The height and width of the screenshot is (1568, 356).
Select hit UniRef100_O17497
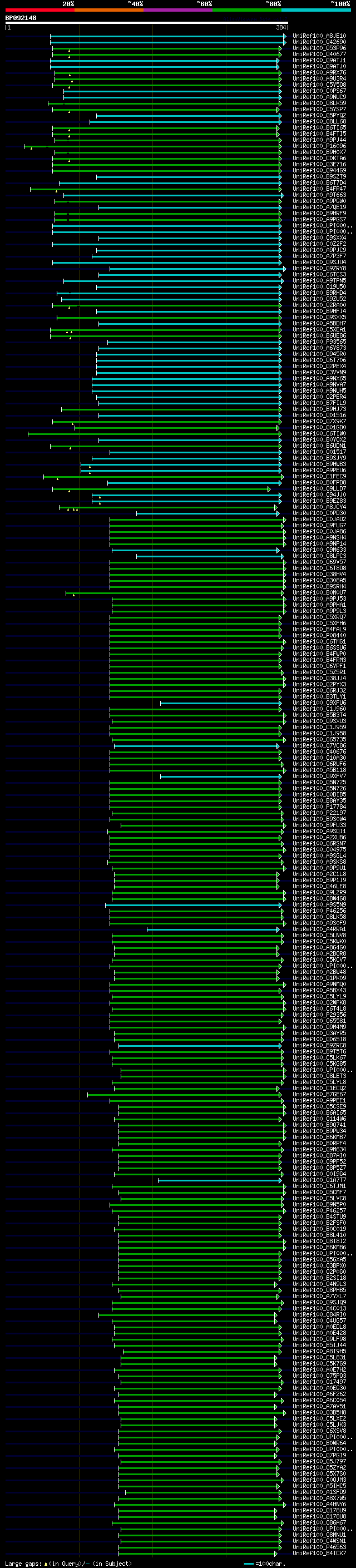click(x=319, y=1382)
